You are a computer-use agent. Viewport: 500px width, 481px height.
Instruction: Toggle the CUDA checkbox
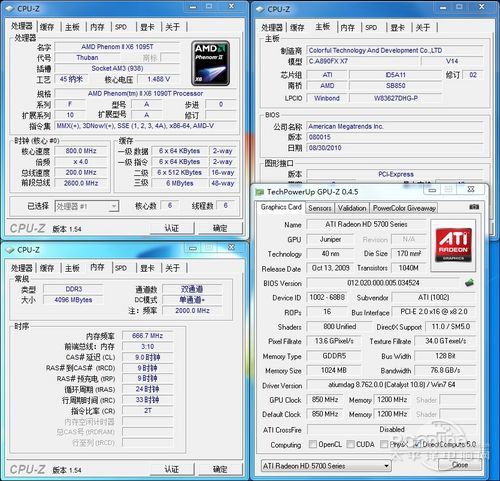pyautogui.click(x=350, y=444)
